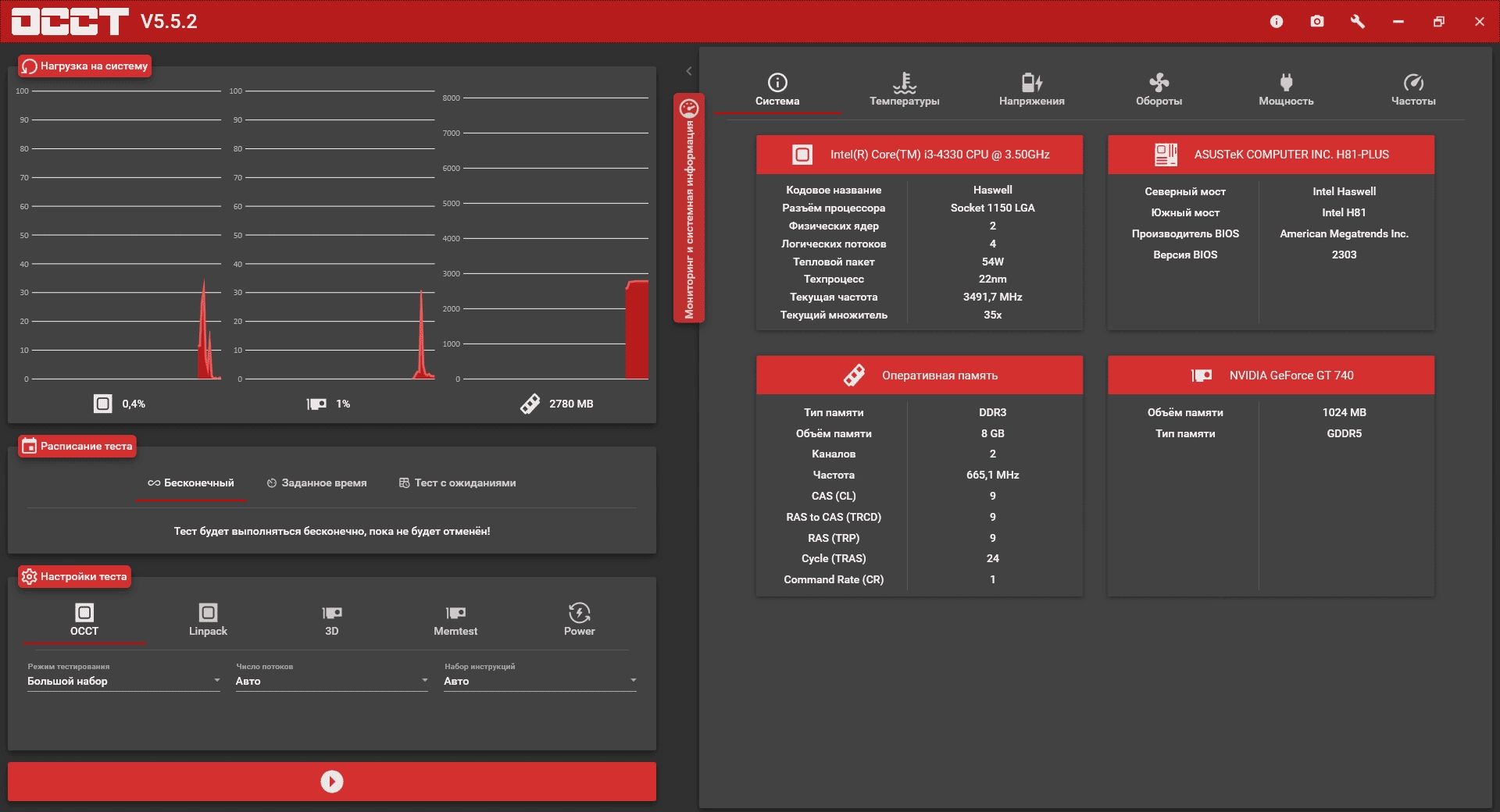Screen dimensions: 1500x812
Task: Open the Напряжения tab
Action: pyautogui.click(x=1032, y=90)
